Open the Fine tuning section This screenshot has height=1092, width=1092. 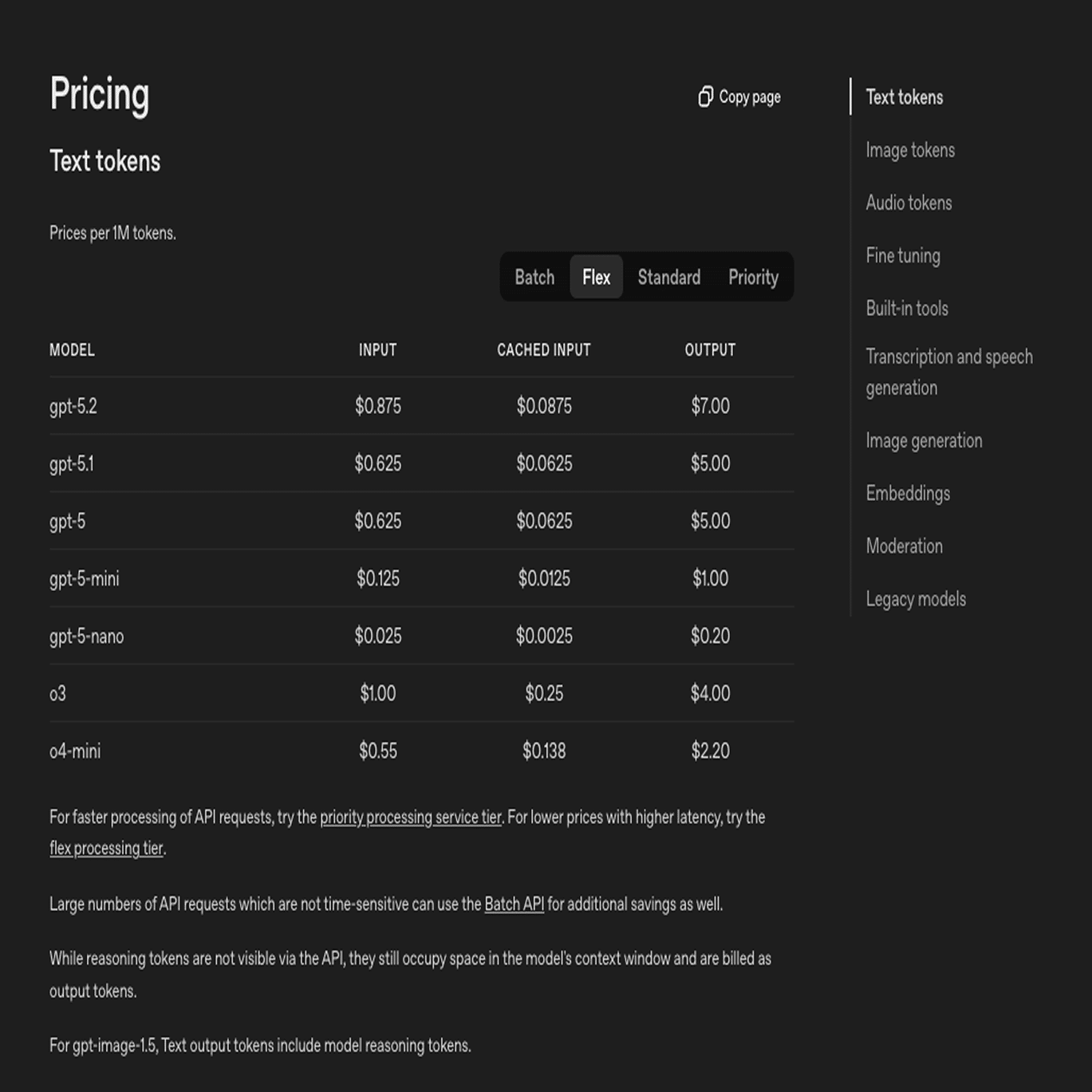pyautogui.click(x=903, y=256)
